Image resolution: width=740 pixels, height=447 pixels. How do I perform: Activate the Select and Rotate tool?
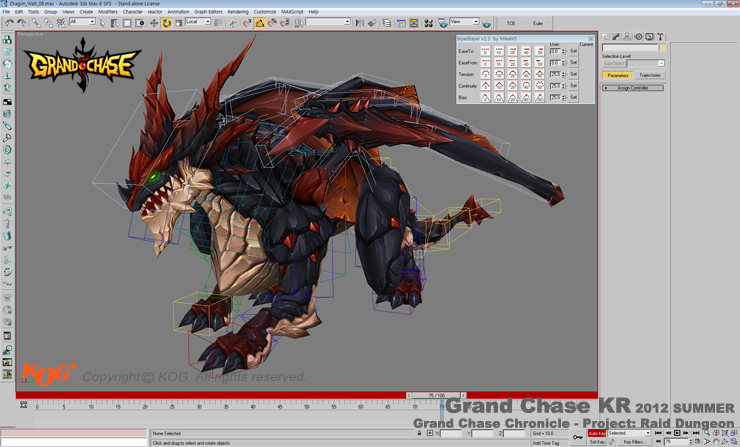tap(166, 22)
